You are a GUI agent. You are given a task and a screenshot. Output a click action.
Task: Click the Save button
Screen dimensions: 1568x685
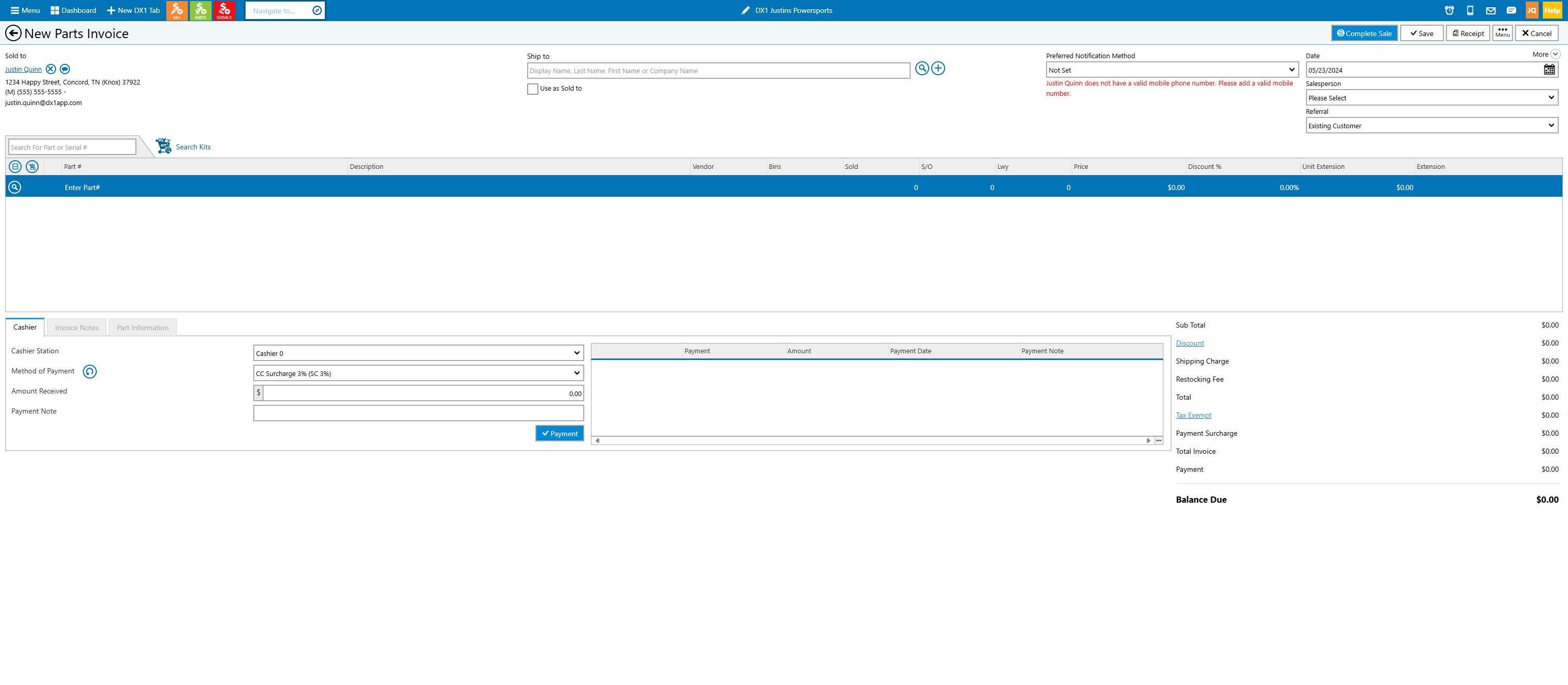coord(1421,33)
